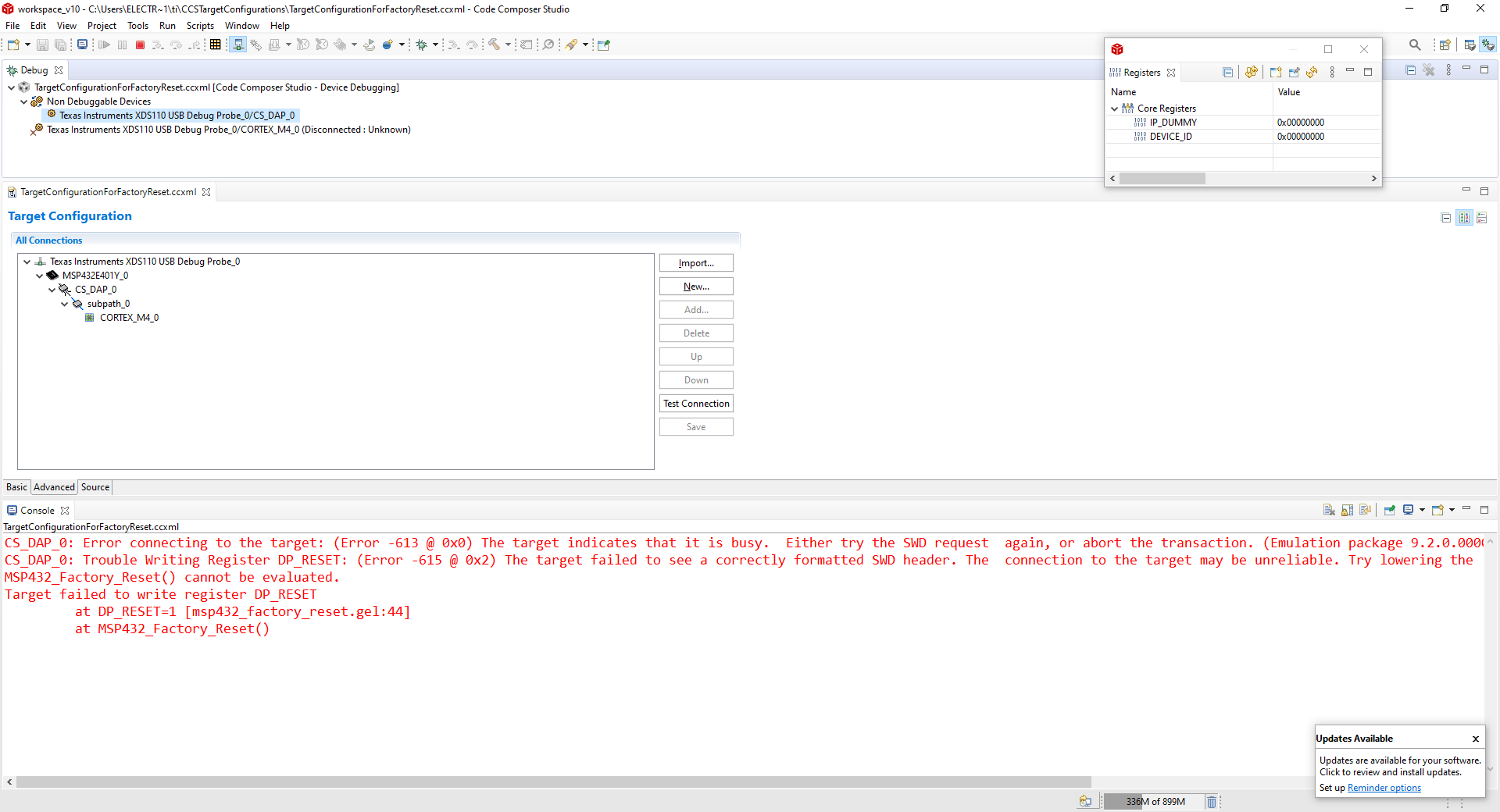Collapse the Non Debuggable Devices node
The image size is (1500, 812).
pyautogui.click(x=23, y=102)
